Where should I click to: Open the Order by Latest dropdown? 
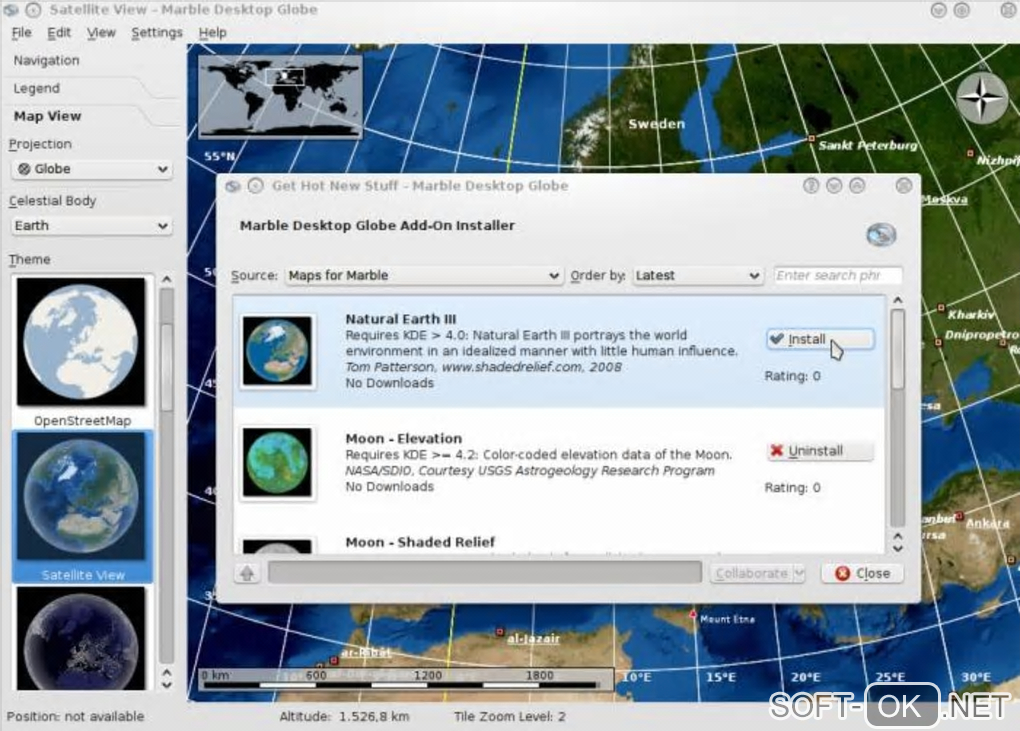point(697,276)
